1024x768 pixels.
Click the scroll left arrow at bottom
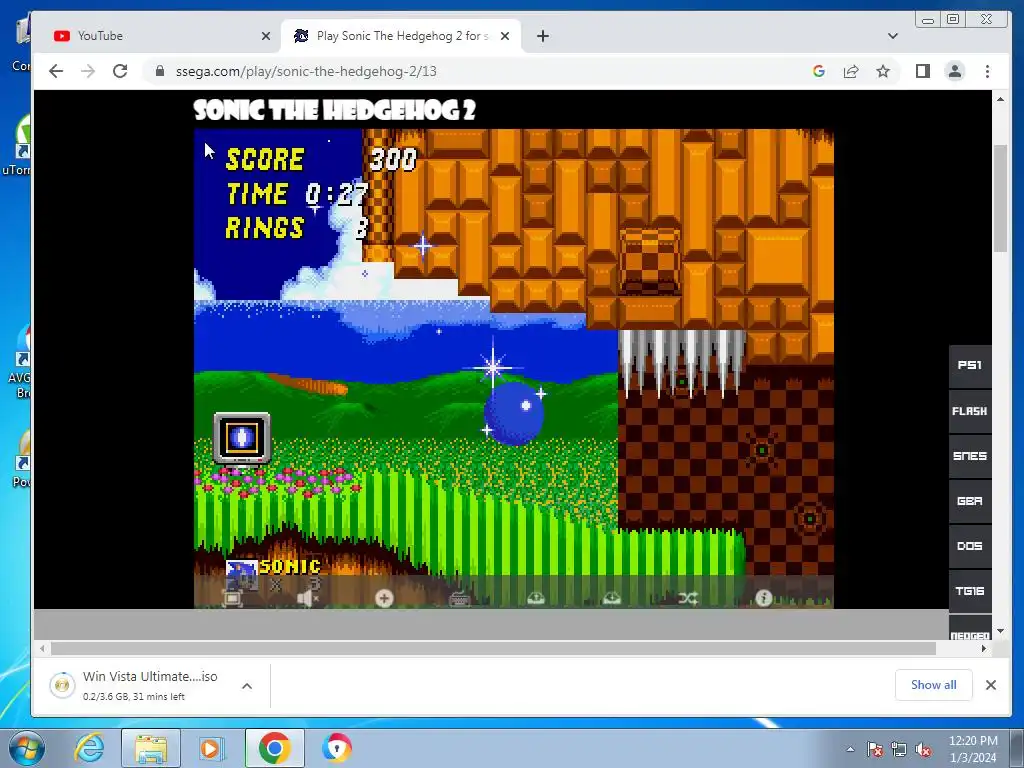click(42, 648)
